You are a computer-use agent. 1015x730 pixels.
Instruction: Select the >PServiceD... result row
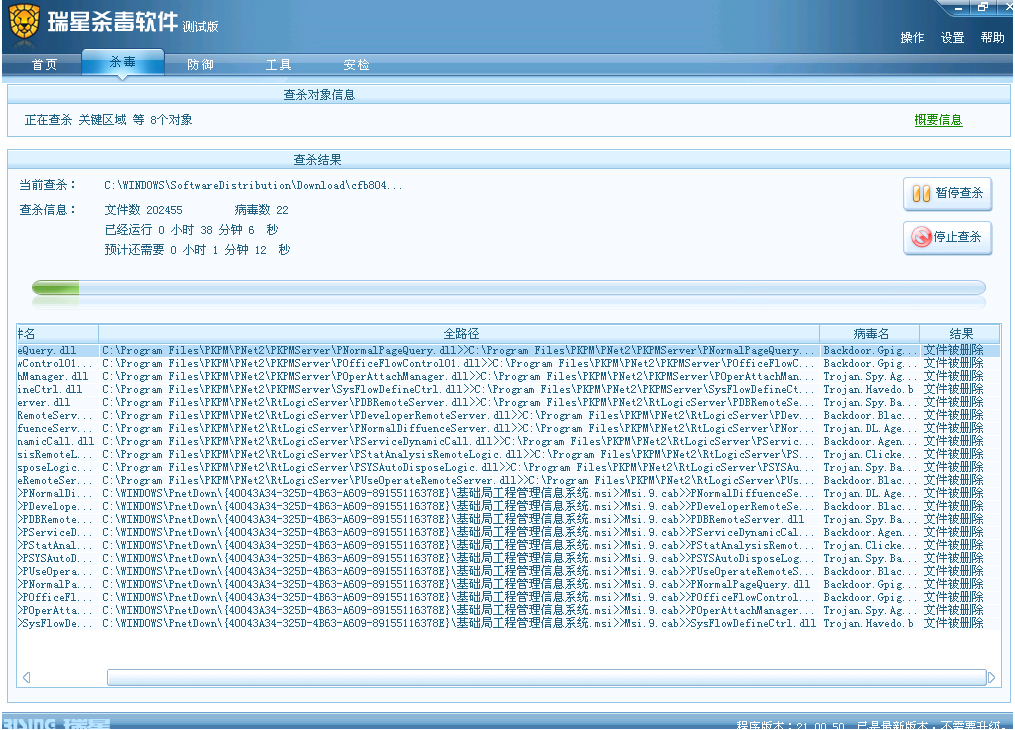(509, 532)
